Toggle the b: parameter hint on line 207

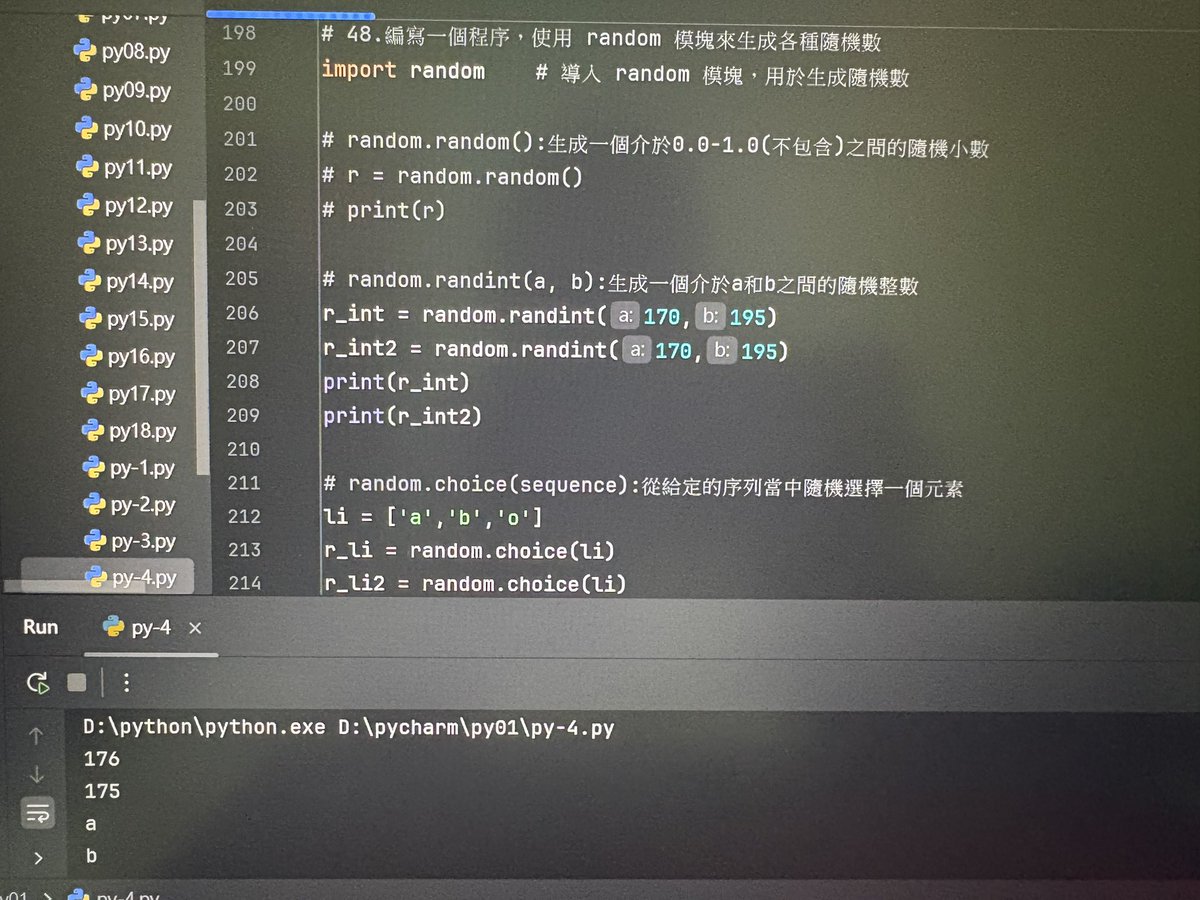tap(723, 349)
